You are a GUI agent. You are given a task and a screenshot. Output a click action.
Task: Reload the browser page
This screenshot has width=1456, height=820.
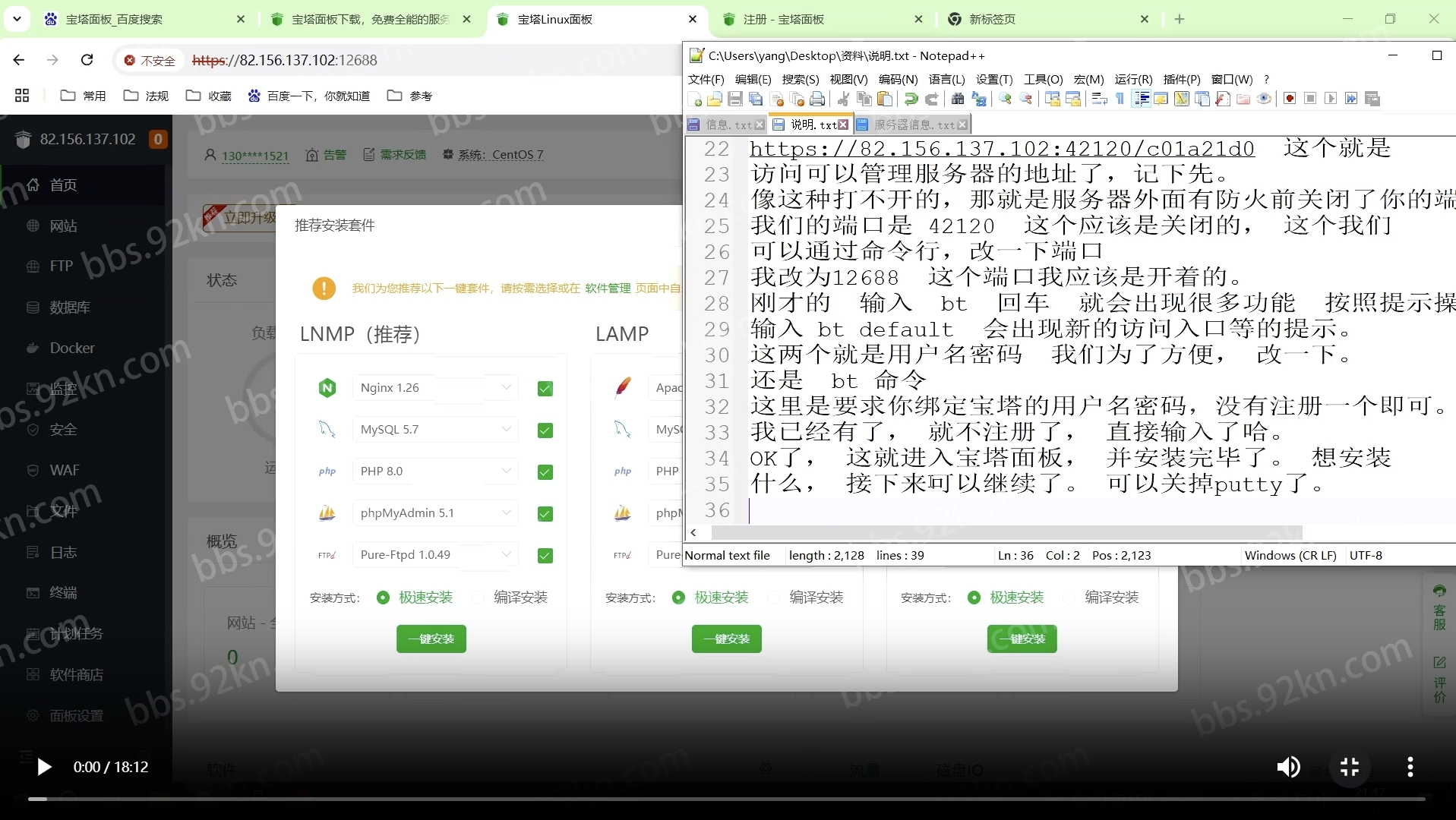(87, 60)
